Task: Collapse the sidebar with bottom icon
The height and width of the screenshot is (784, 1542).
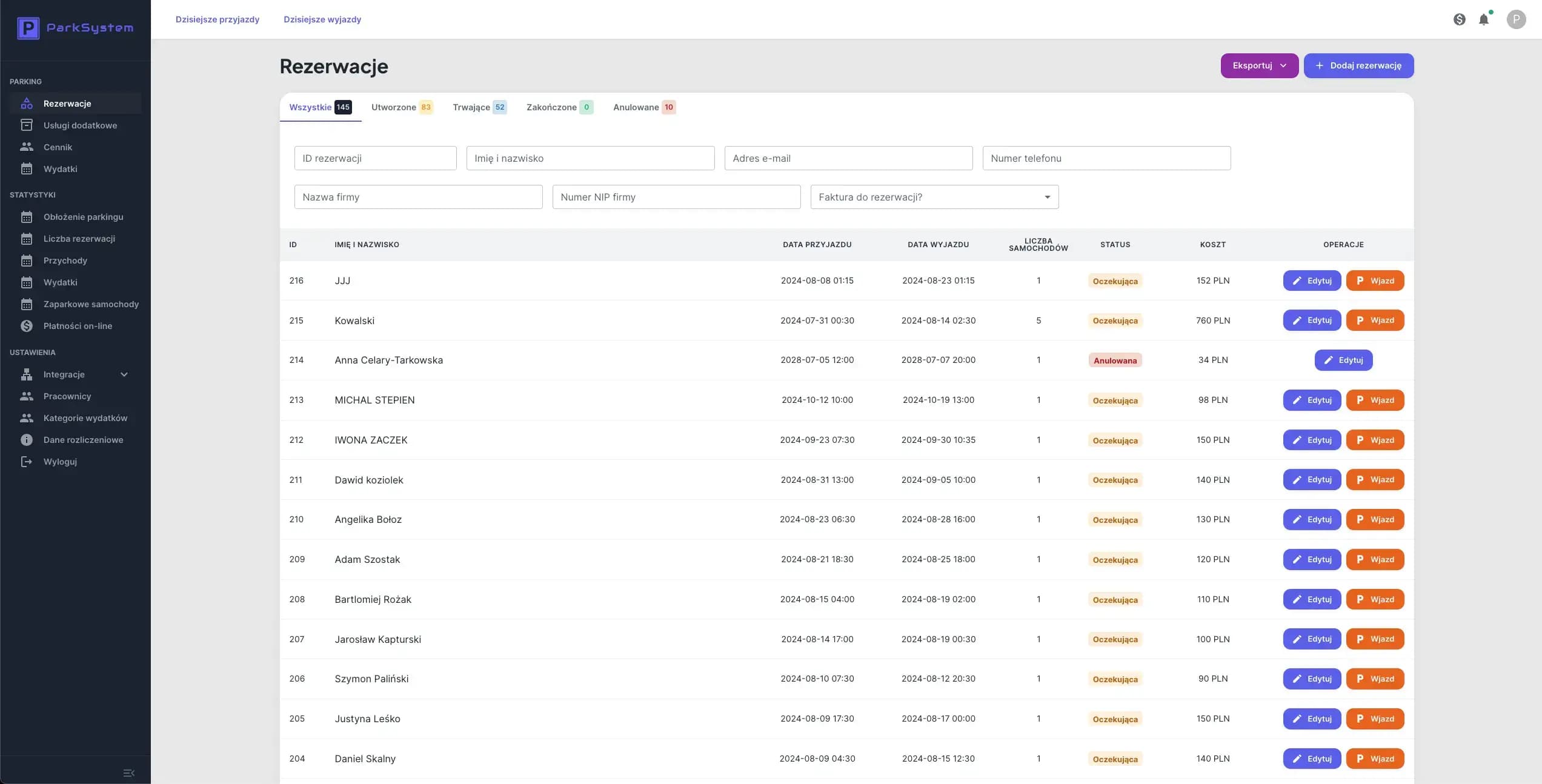Action: click(128, 772)
